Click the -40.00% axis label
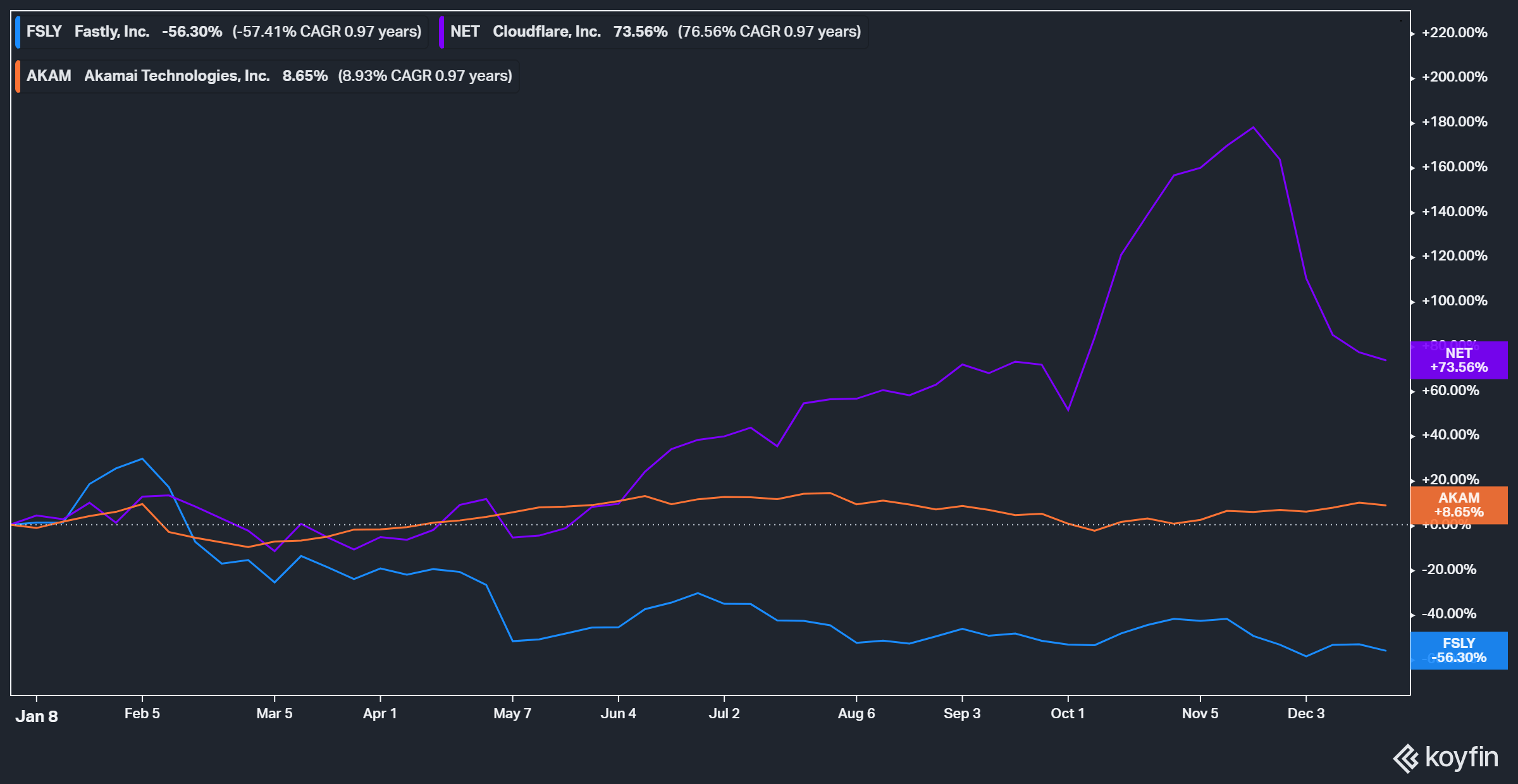The width and height of the screenshot is (1518, 784). tap(1449, 614)
